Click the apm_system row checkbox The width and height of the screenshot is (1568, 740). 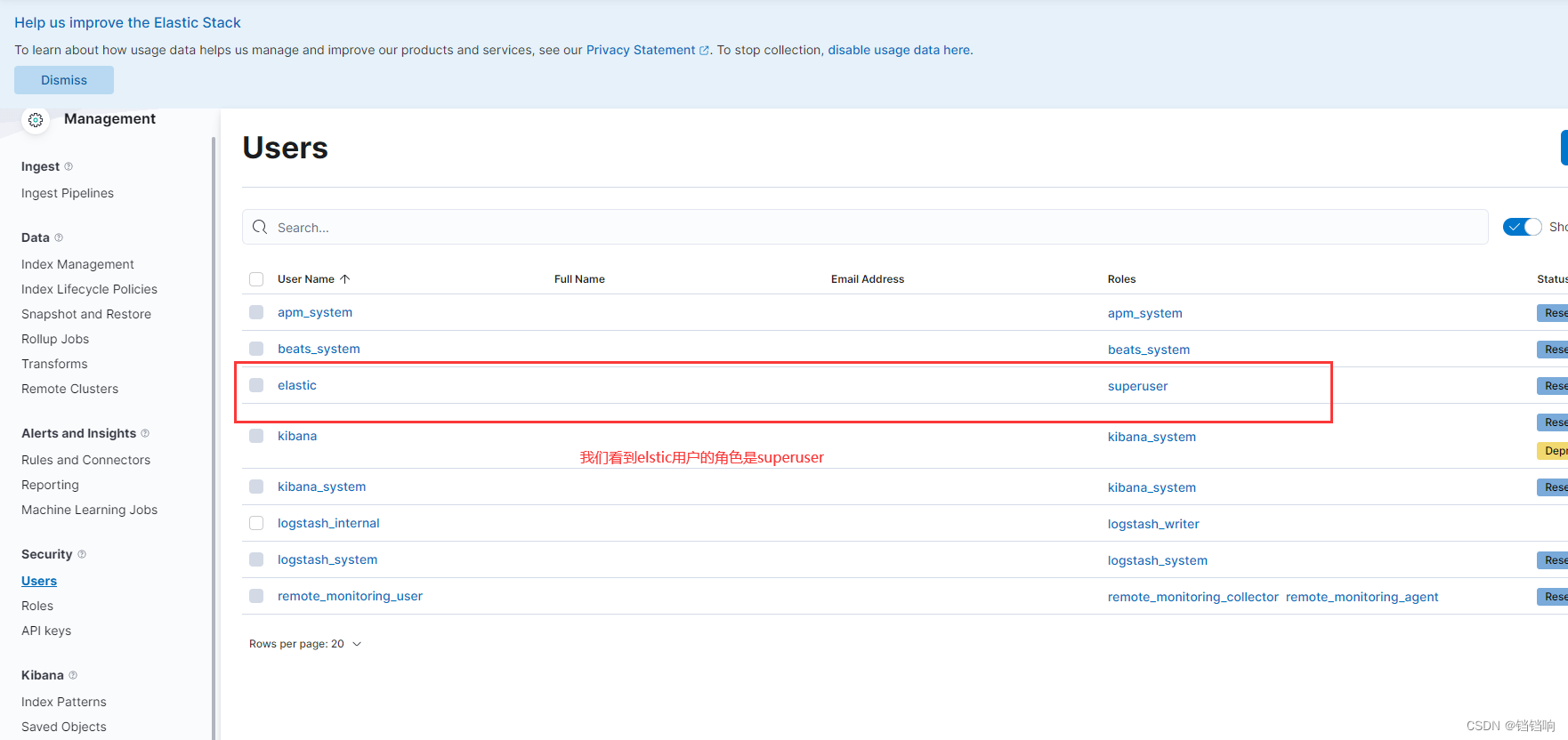pyautogui.click(x=256, y=312)
